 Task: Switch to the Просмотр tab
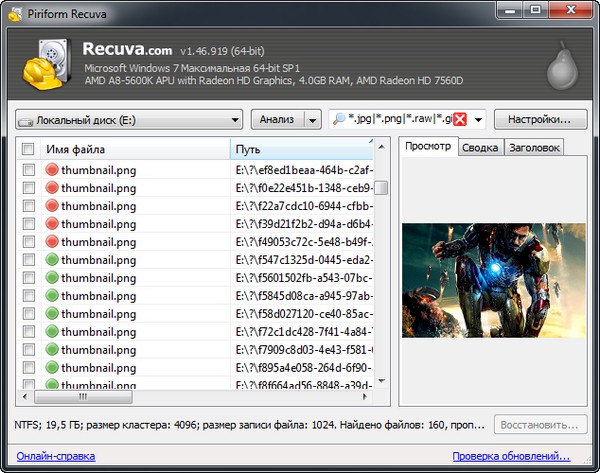tap(428, 147)
